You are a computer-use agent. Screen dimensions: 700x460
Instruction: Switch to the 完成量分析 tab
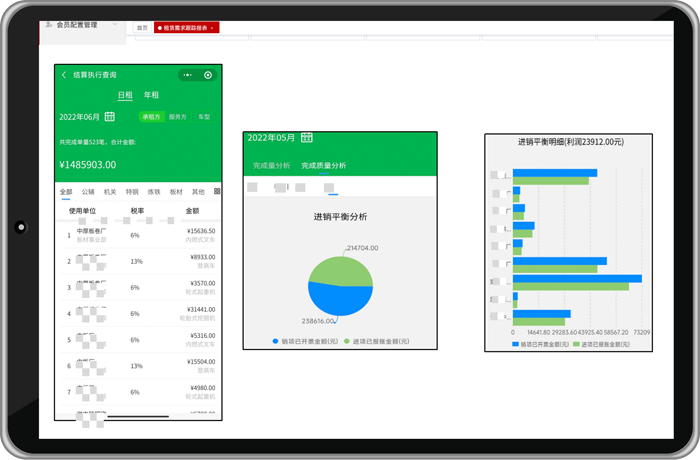pyautogui.click(x=271, y=165)
